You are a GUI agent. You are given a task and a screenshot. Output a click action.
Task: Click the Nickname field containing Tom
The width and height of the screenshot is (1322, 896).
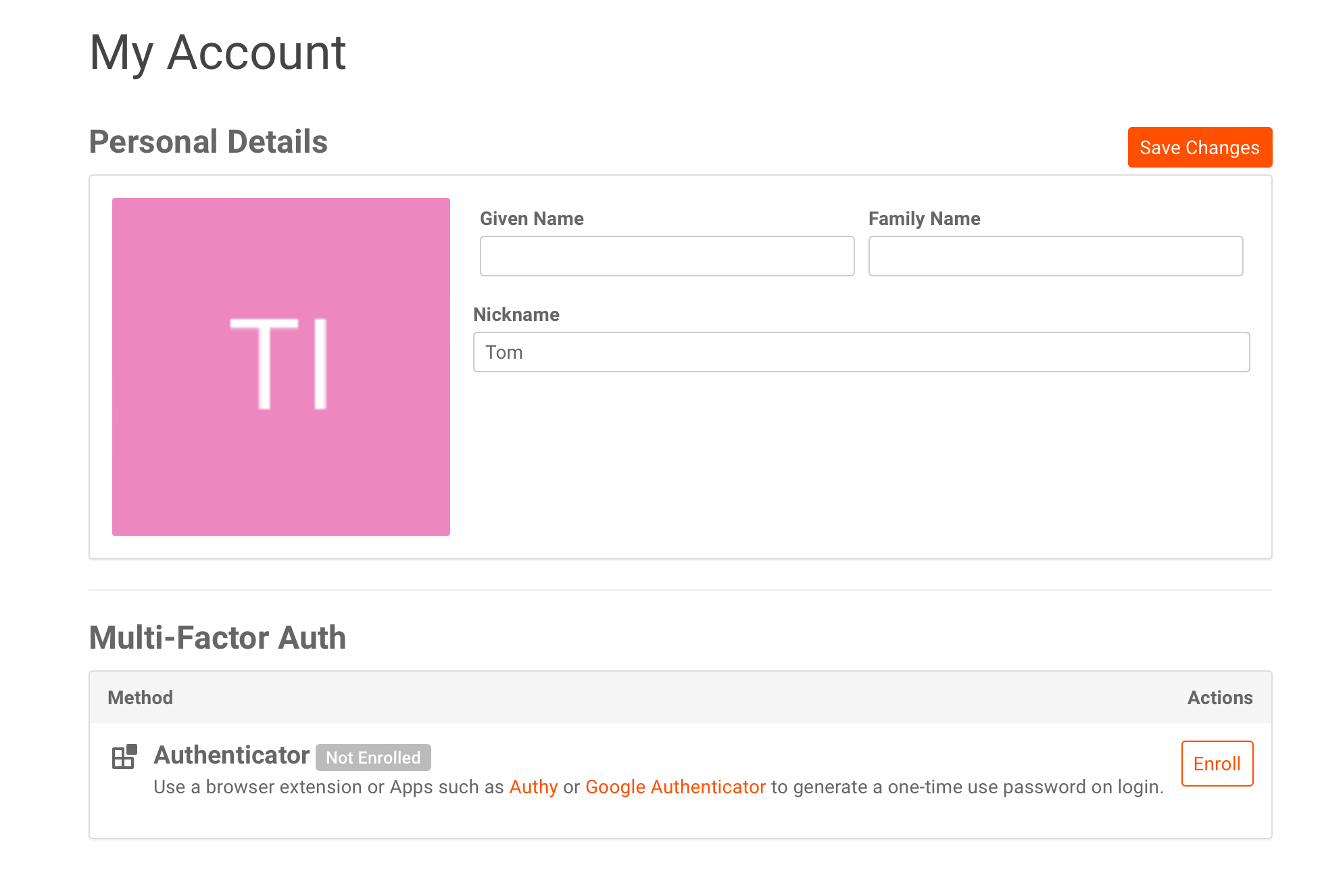tap(861, 352)
